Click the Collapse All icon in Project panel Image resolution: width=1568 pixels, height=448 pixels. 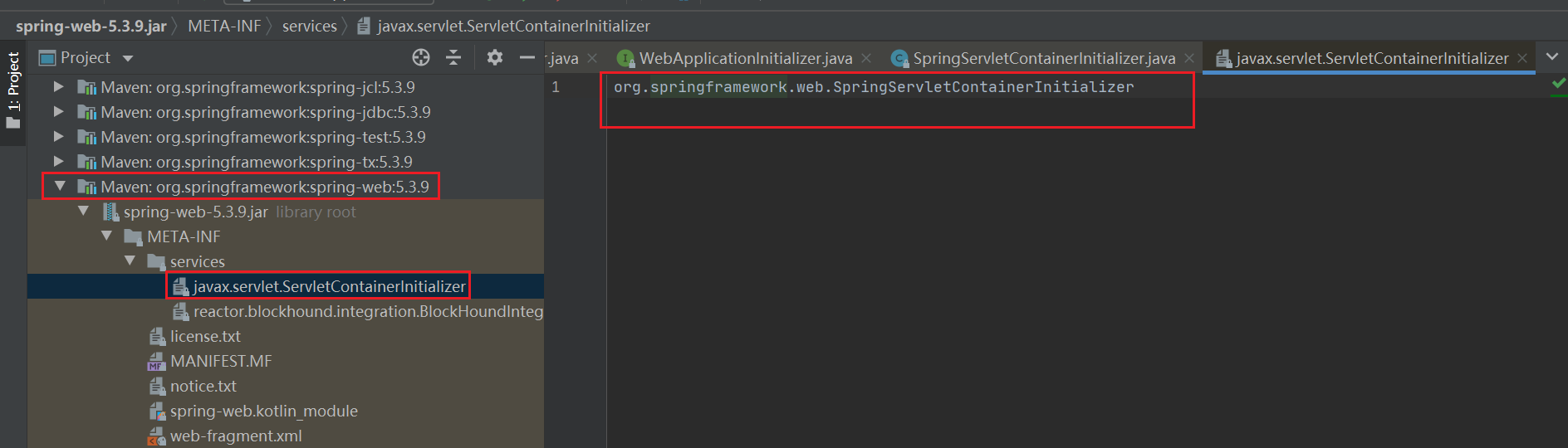click(x=453, y=57)
